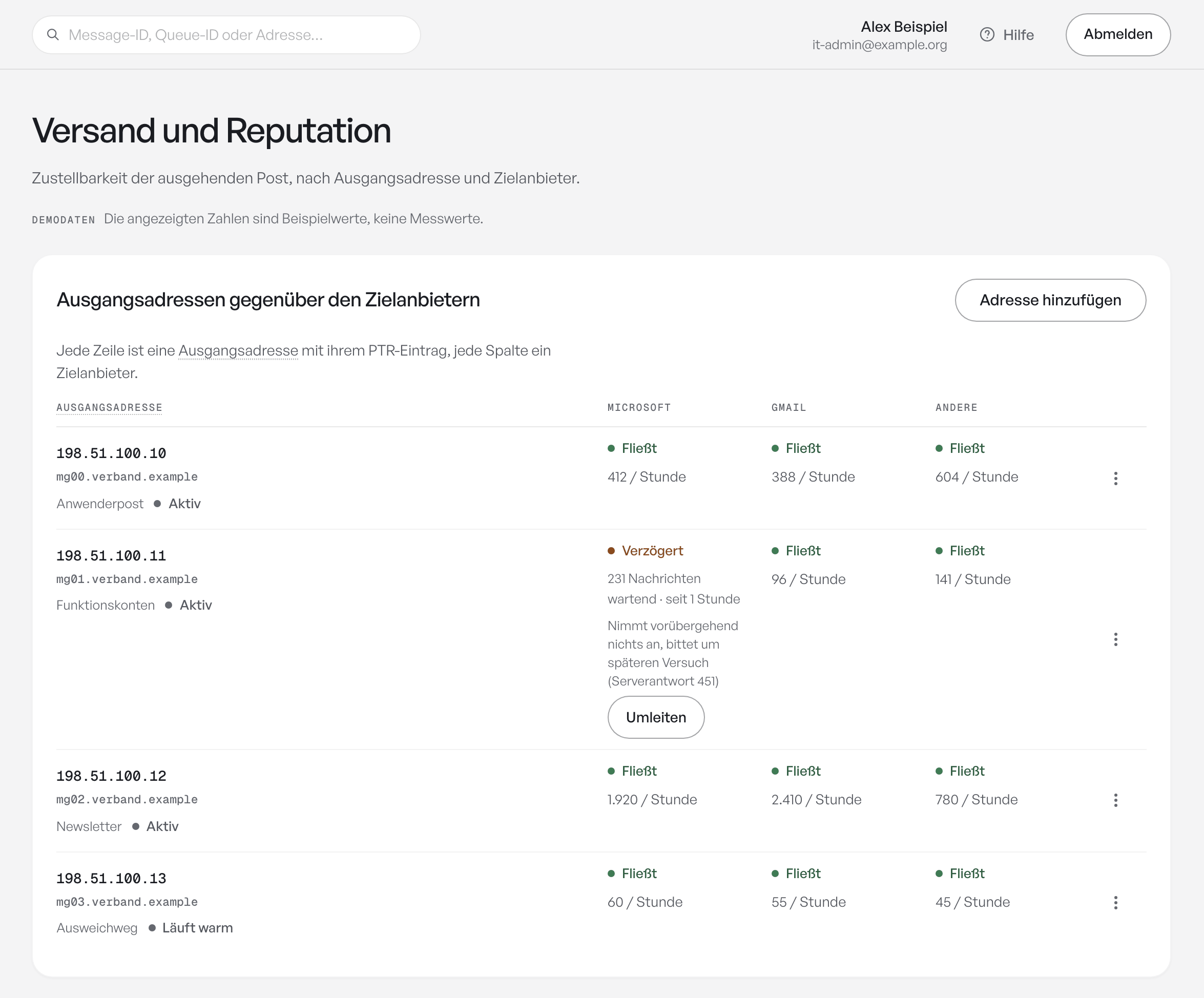Focus the Message-ID search field
1204x998 pixels.
pyautogui.click(x=226, y=35)
